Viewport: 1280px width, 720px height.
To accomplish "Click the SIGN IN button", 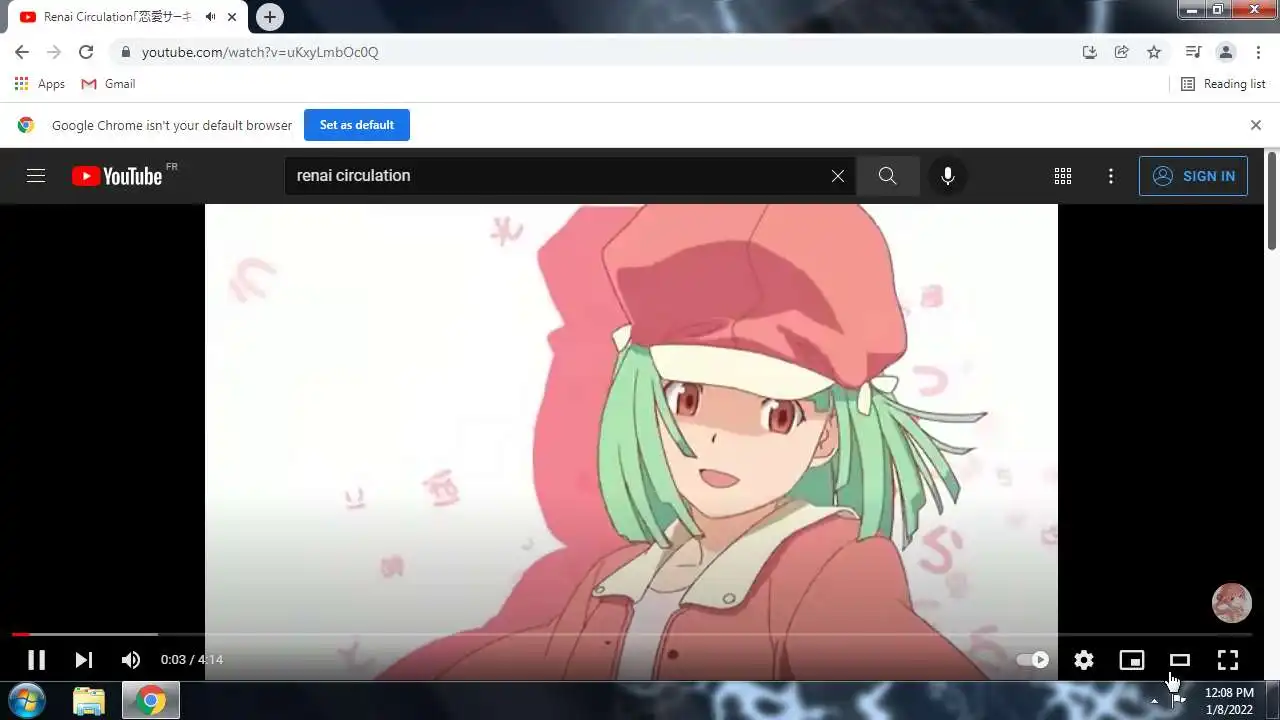I will [x=1193, y=176].
